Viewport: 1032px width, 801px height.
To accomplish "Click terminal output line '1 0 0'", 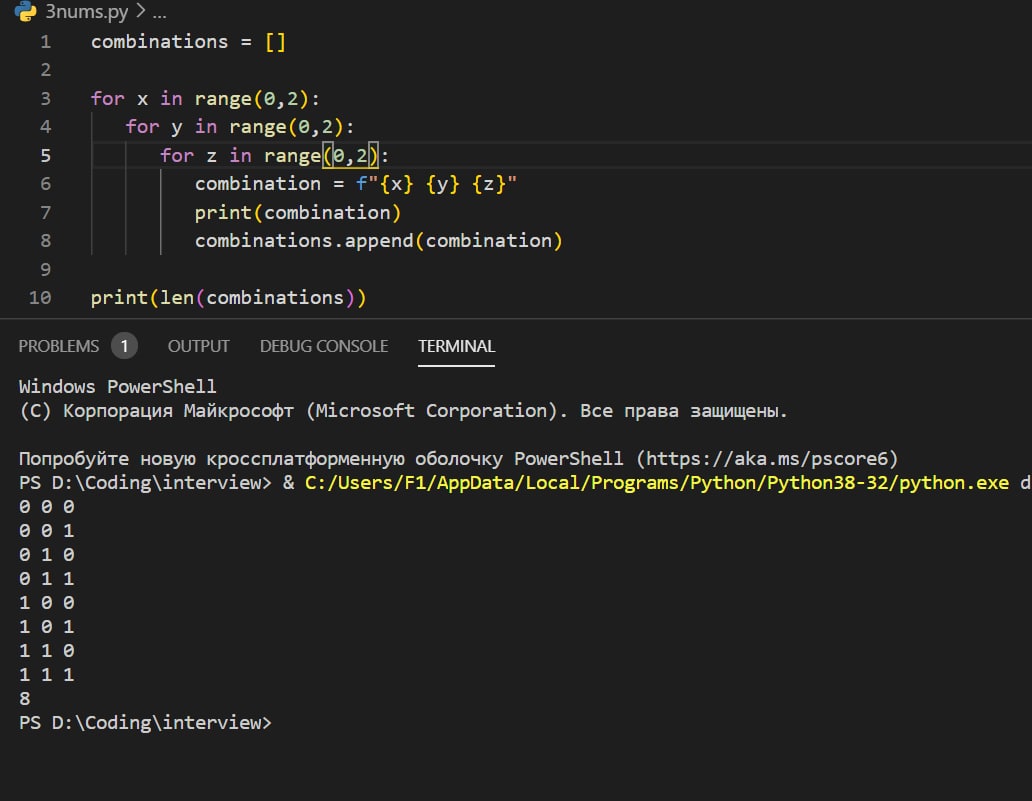I will click(x=47, y=604).
